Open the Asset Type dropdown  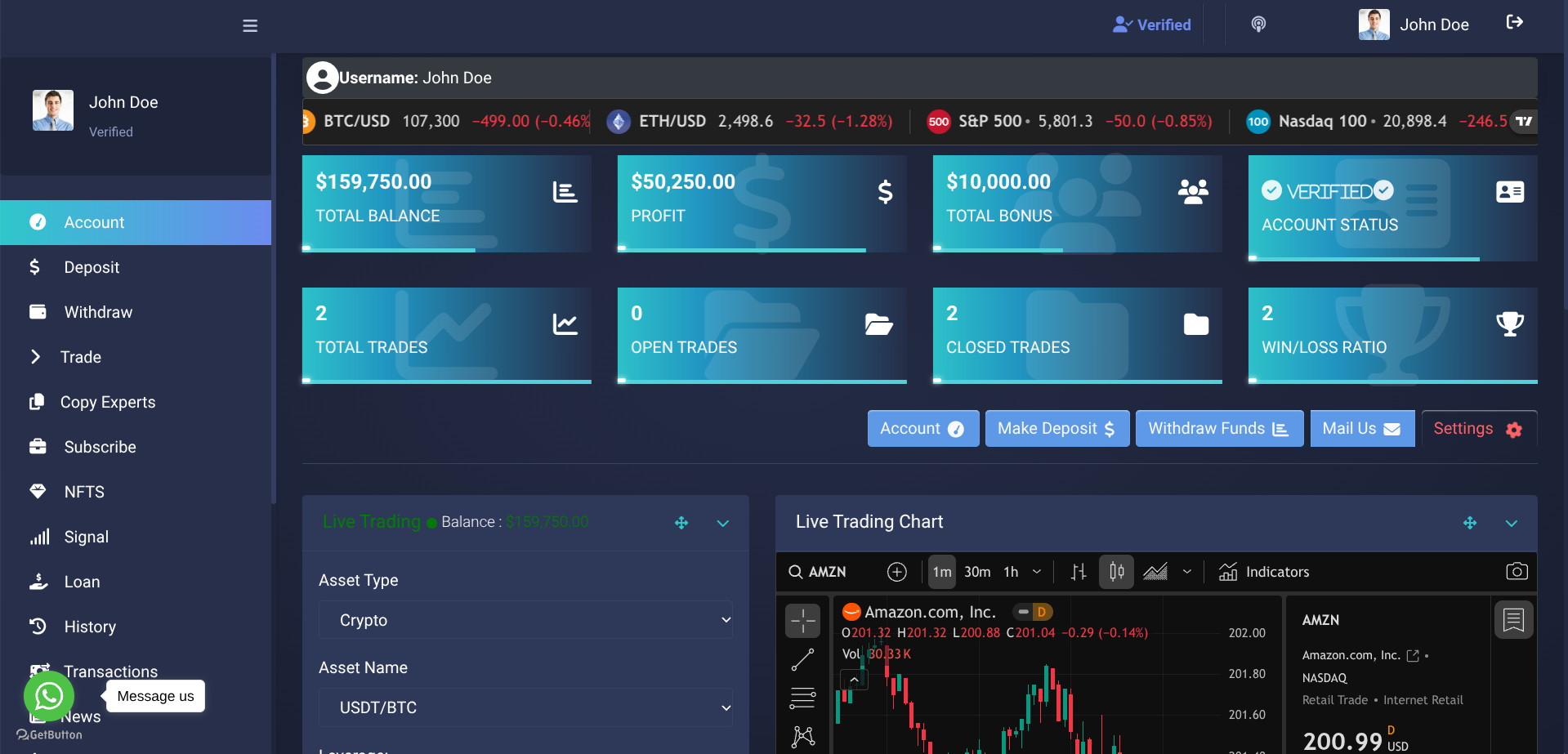(x=525, y=620)
